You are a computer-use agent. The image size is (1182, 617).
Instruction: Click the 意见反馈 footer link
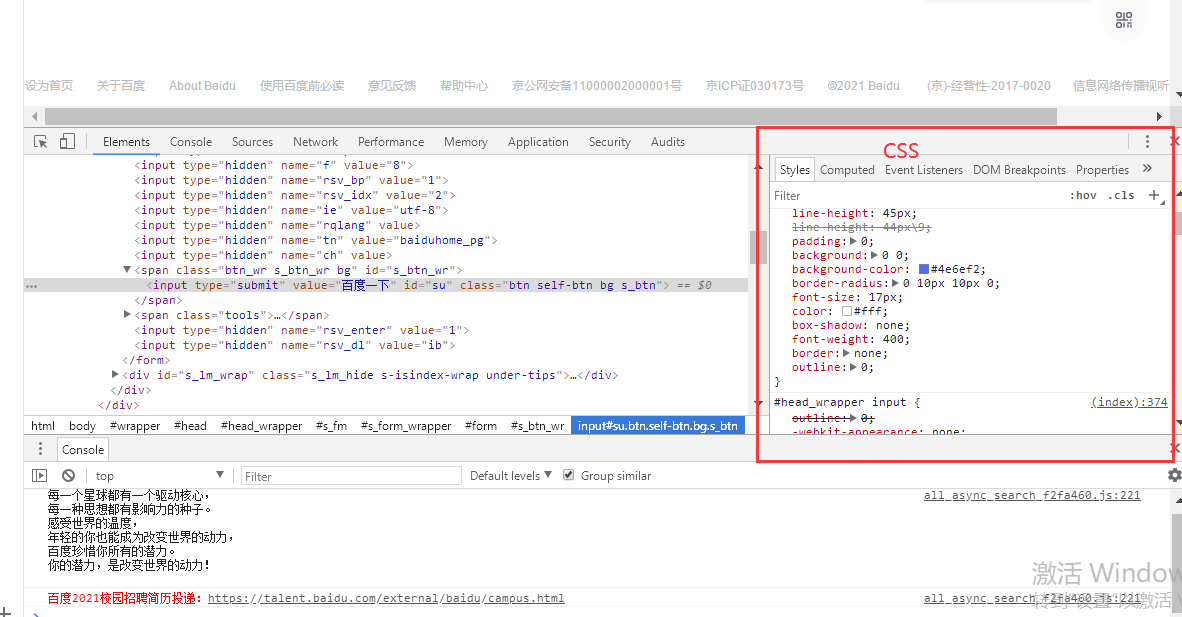pos(391,86)
